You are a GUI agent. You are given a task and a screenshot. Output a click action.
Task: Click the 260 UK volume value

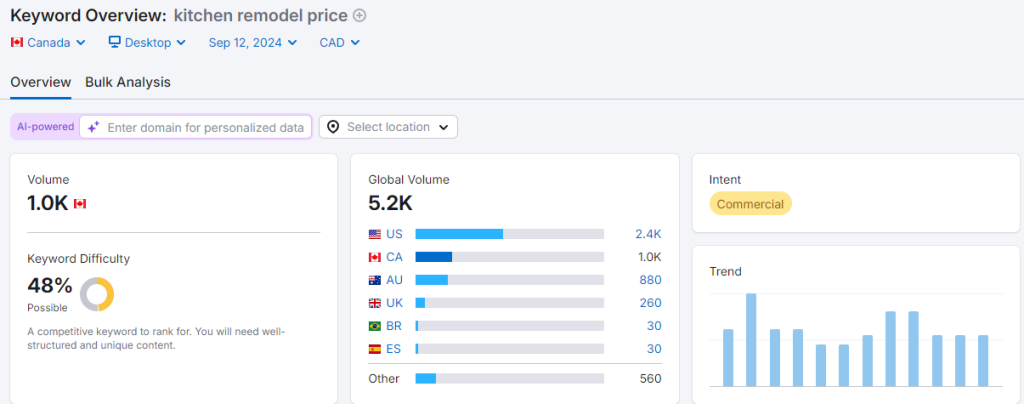[x=650, y=303]
